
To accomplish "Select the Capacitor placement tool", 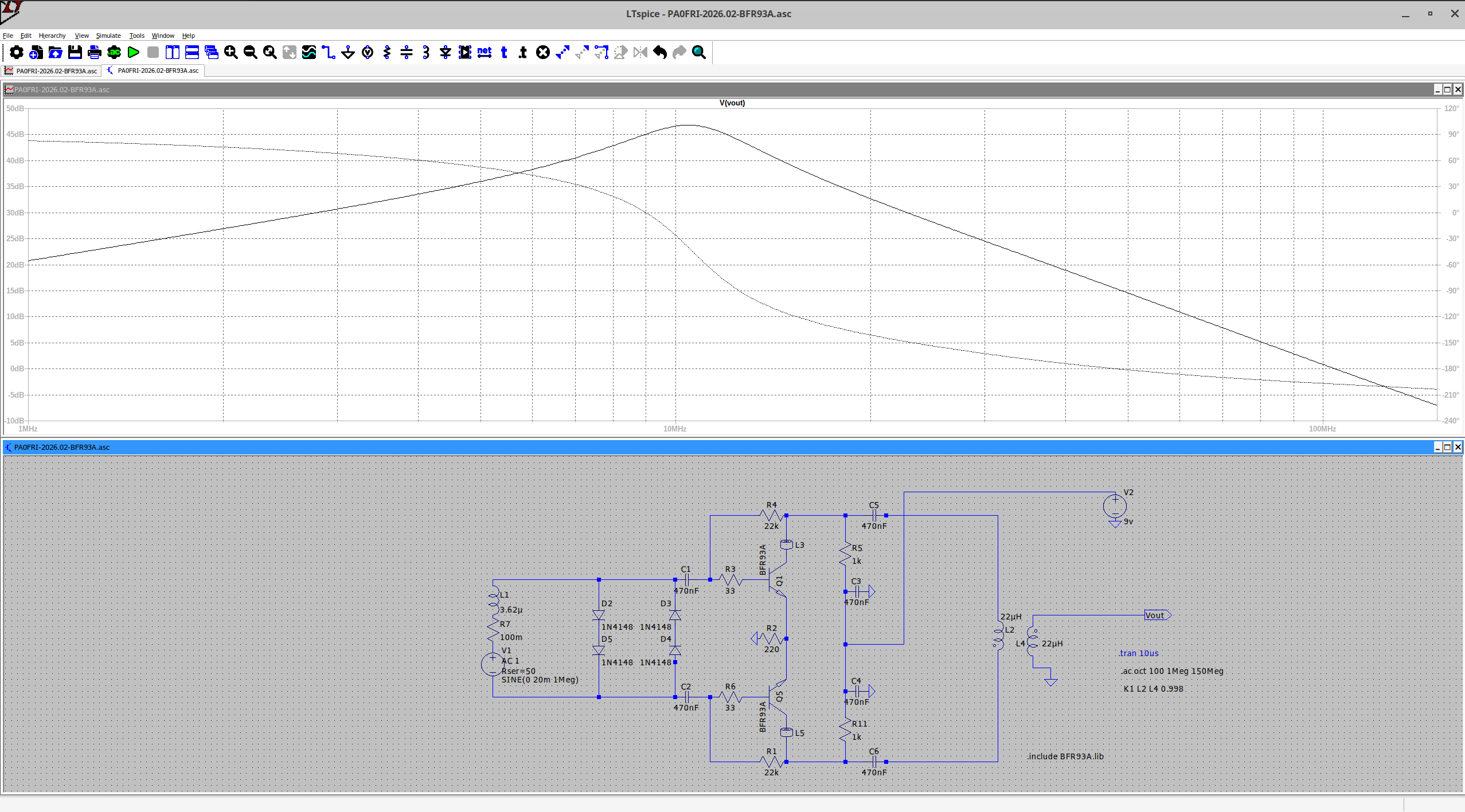I will pyautogui.click(x=406, y=52).
